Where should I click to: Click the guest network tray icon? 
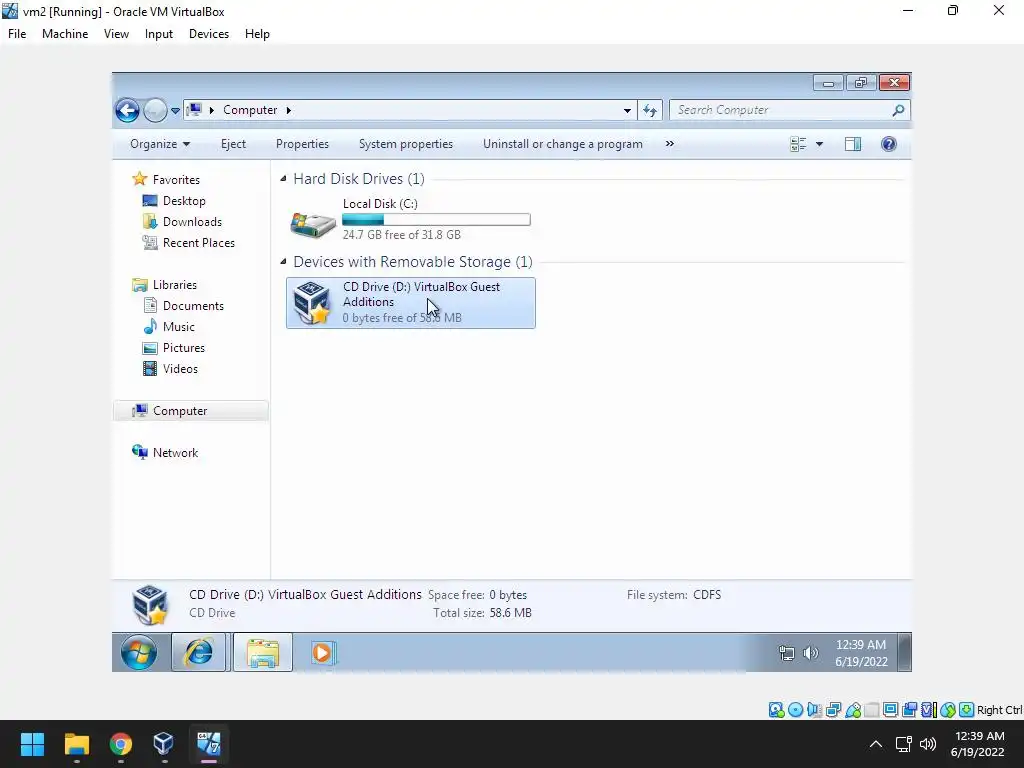(x=787, y=652)
